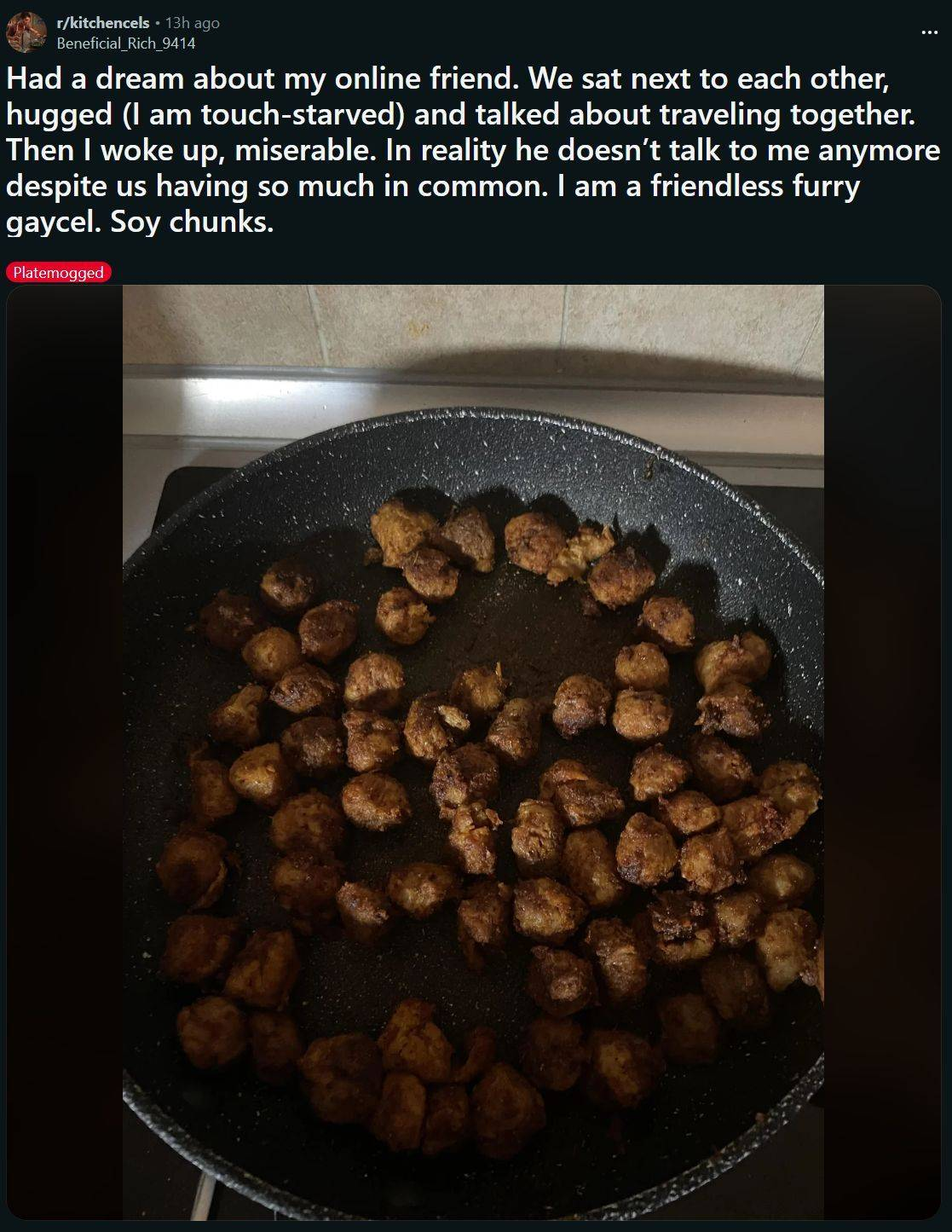Click the subreddit icon beside r/kitchencels
Viewport: 952px width, 1232px height.
(26, 32)
